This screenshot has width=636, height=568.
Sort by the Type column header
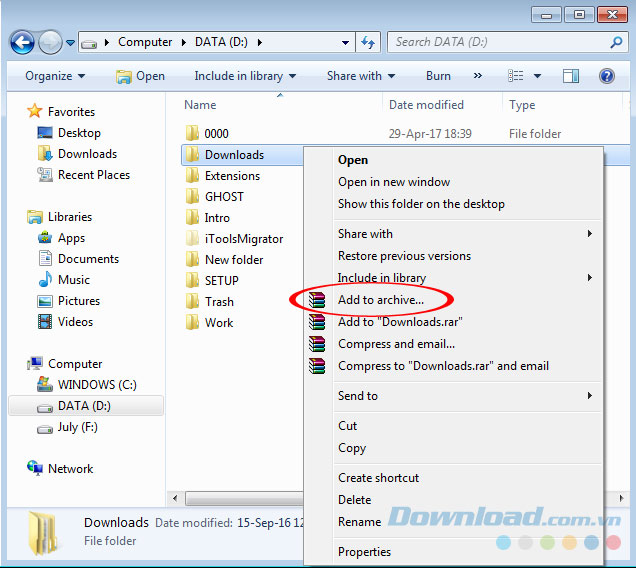pos(522,105)
